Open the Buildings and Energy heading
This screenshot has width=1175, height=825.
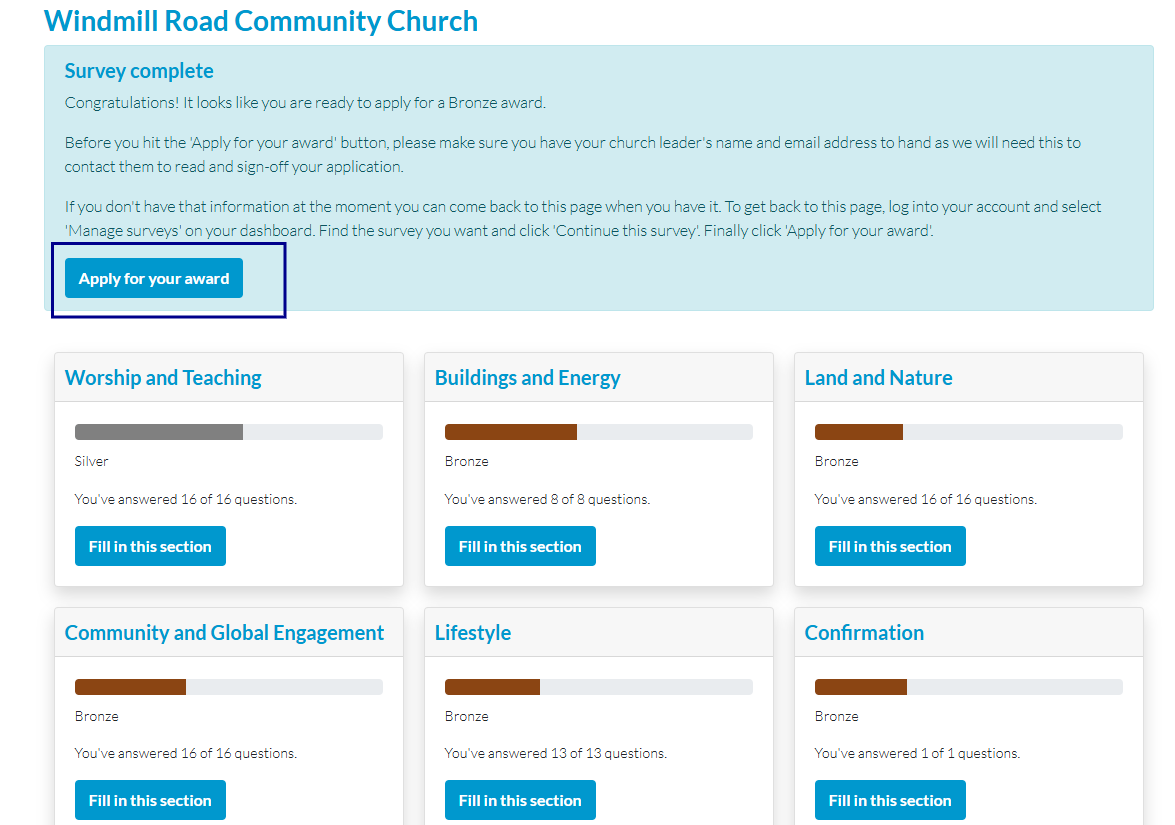[x=528, y=378]
